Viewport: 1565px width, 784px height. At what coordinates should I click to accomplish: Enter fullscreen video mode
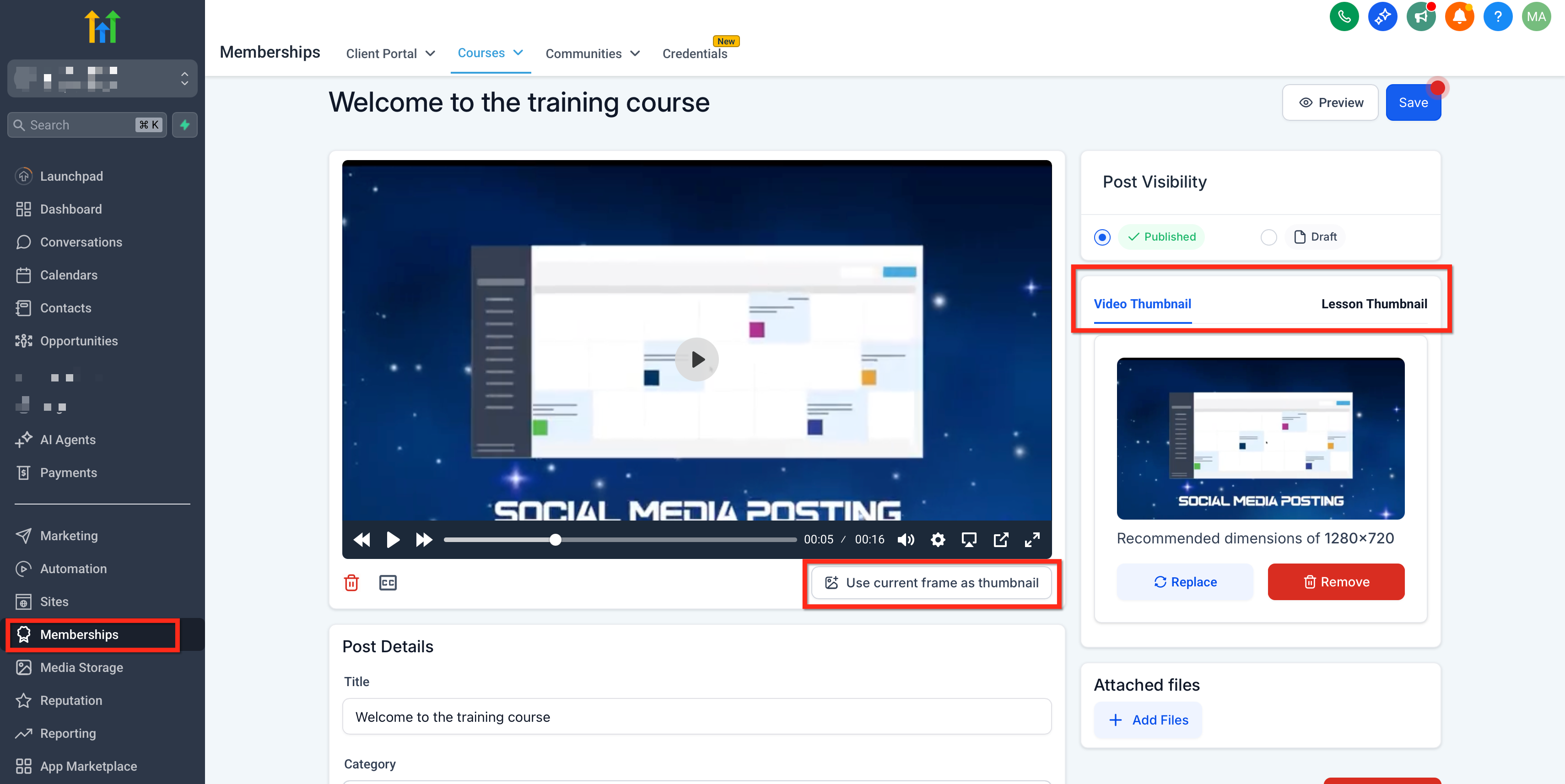[x=1031, y=539]
